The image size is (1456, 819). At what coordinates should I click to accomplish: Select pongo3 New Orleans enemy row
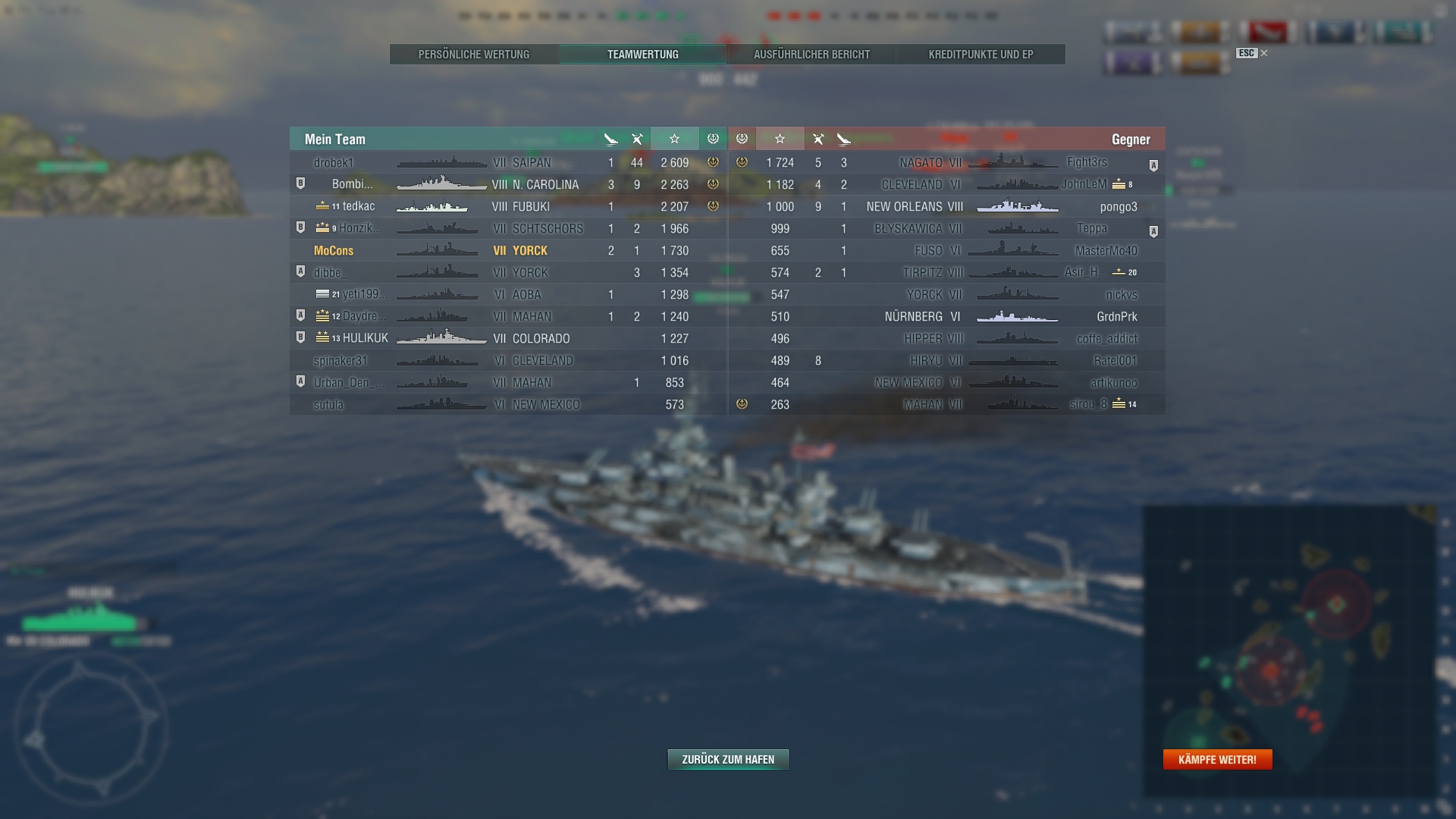coord(947,206)
